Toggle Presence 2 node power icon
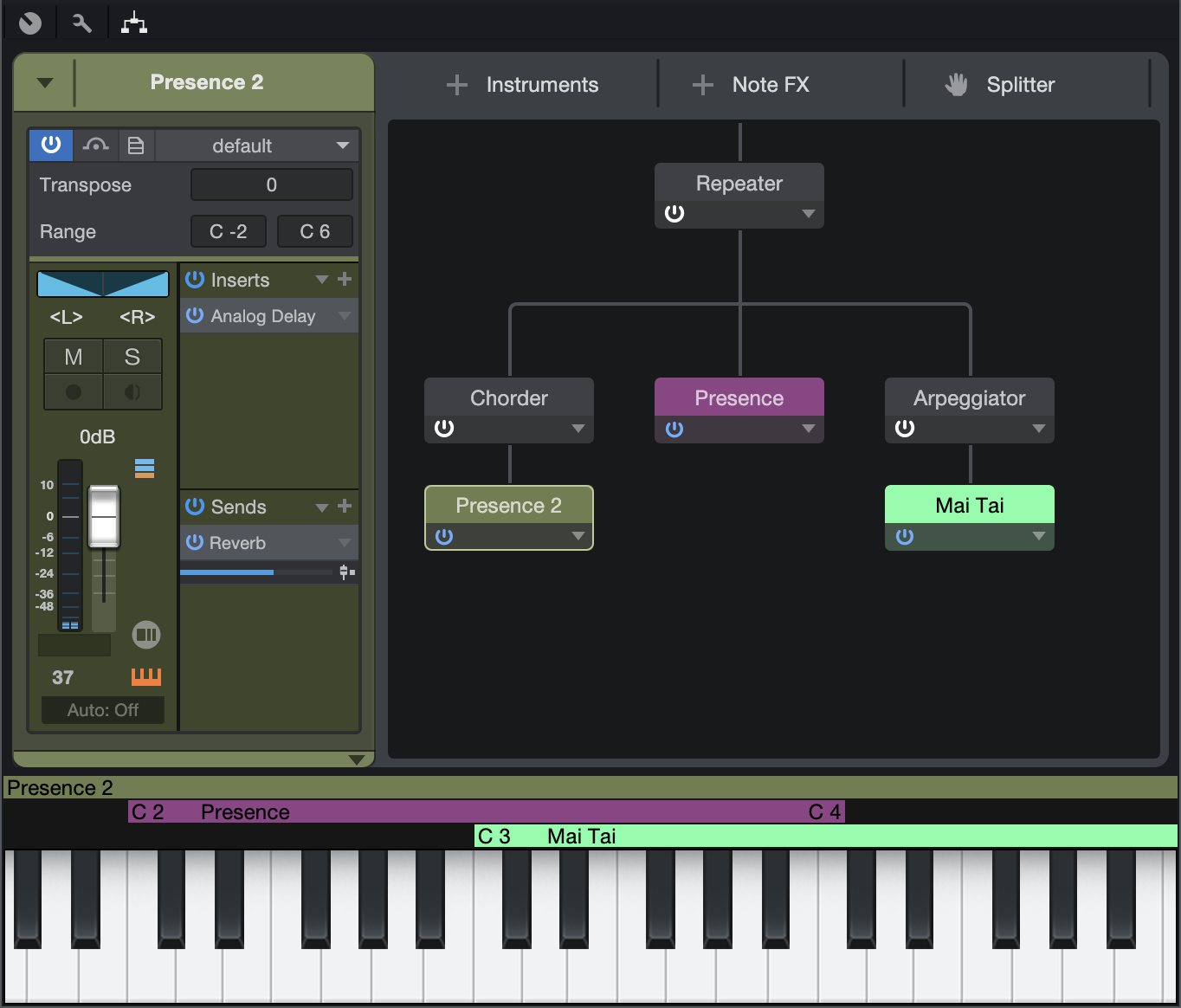The width and height of the screenshot is (1181, 1008). pyautogui.click(x=444, y=536)
